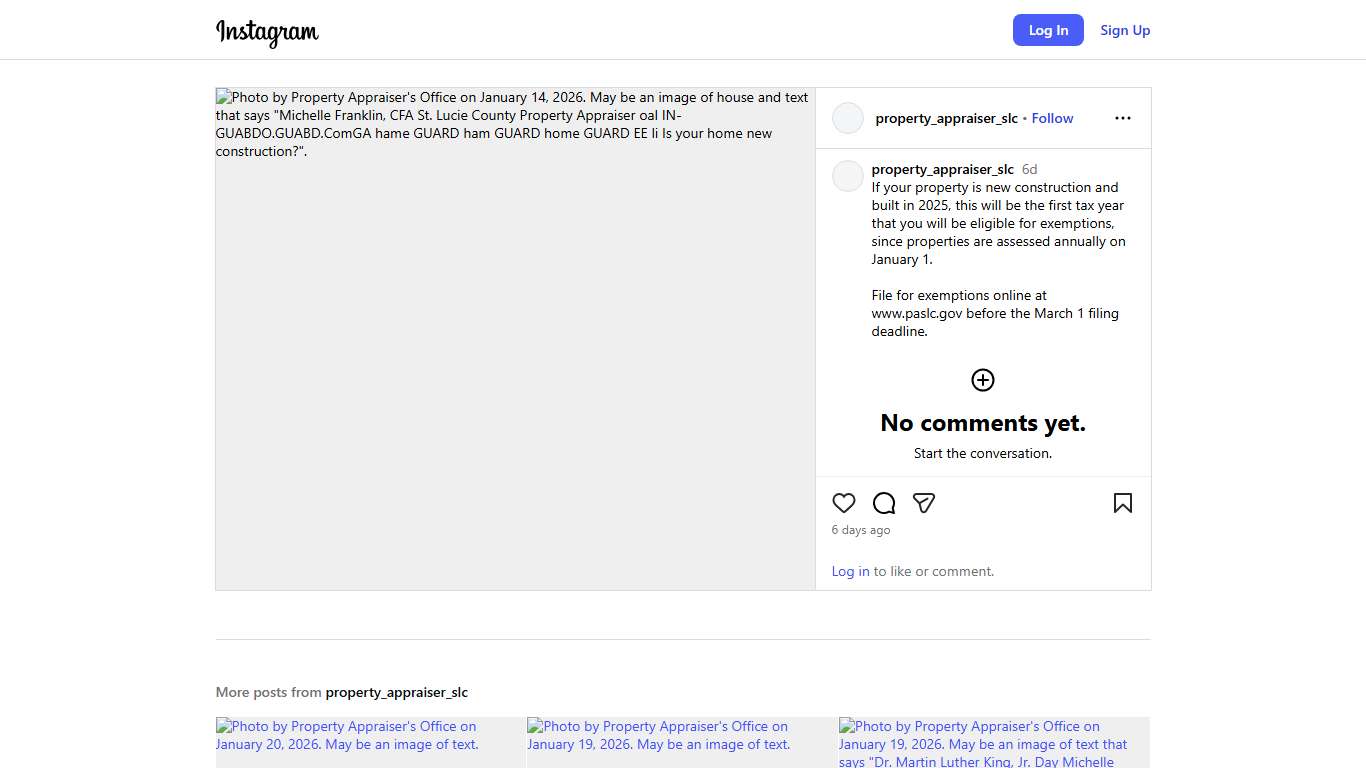Screen dimensions: 1366x768
Task: Follow the property_appraiser_slc account
Action: 1052,118
